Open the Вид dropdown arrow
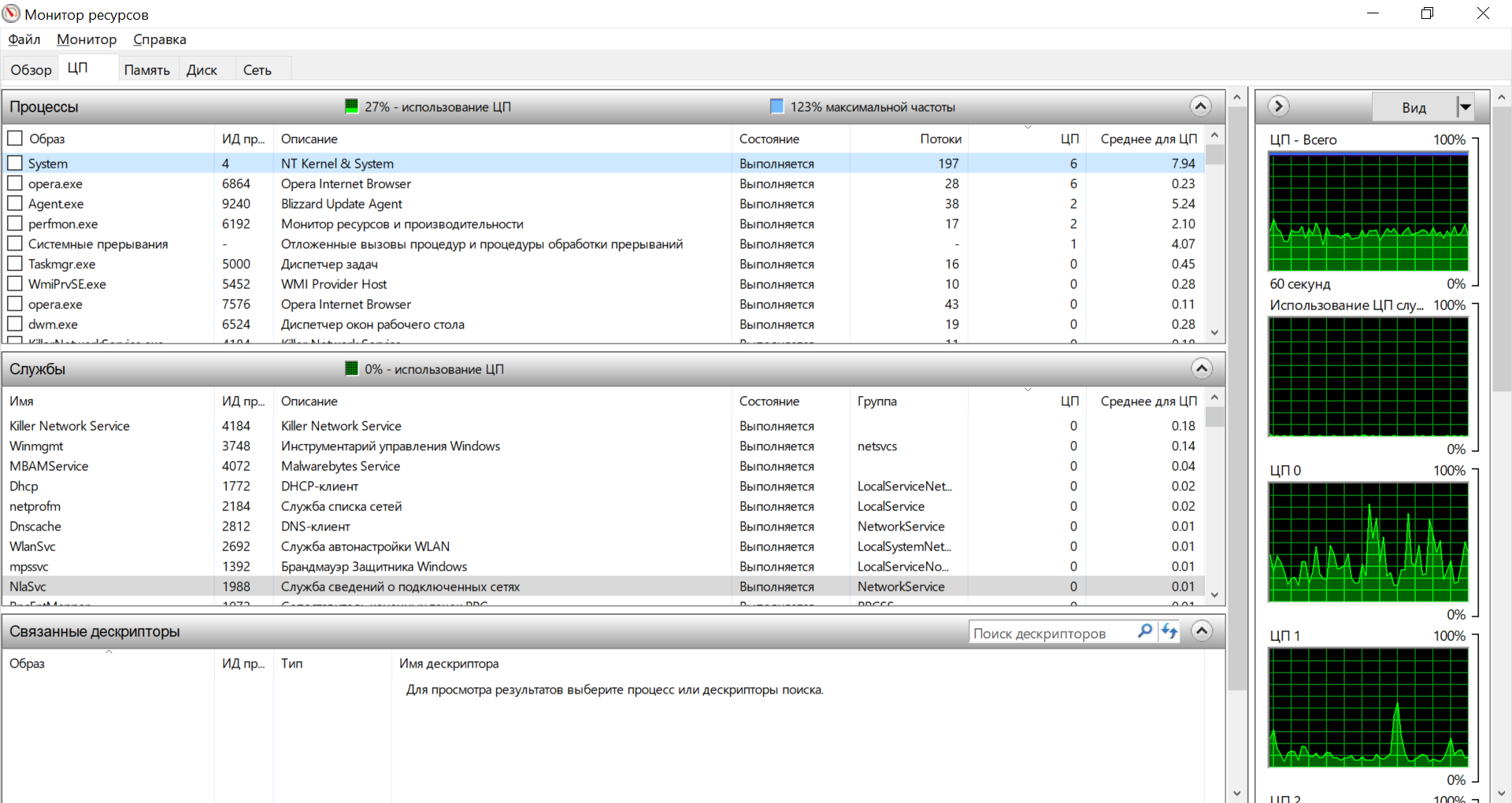 [x=1465, y=107]
